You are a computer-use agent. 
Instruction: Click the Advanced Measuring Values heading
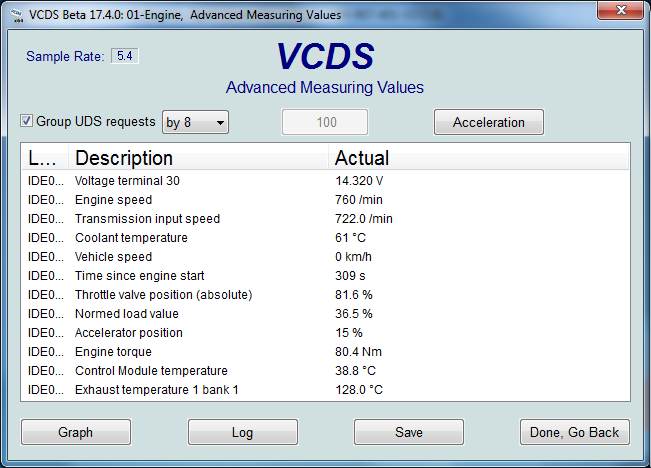pos(325,88)
